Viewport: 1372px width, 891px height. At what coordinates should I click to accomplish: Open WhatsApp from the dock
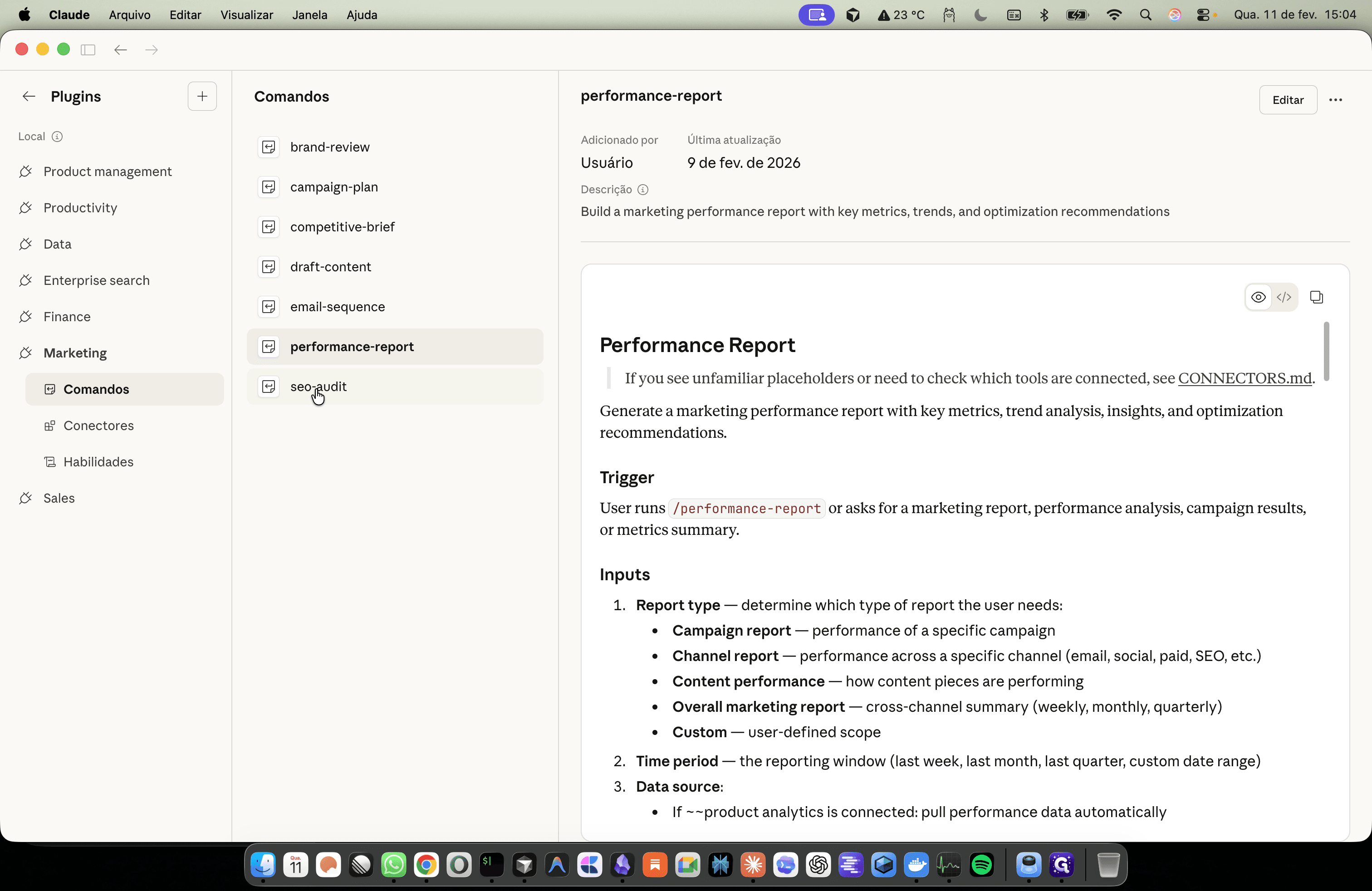point(394,865)
